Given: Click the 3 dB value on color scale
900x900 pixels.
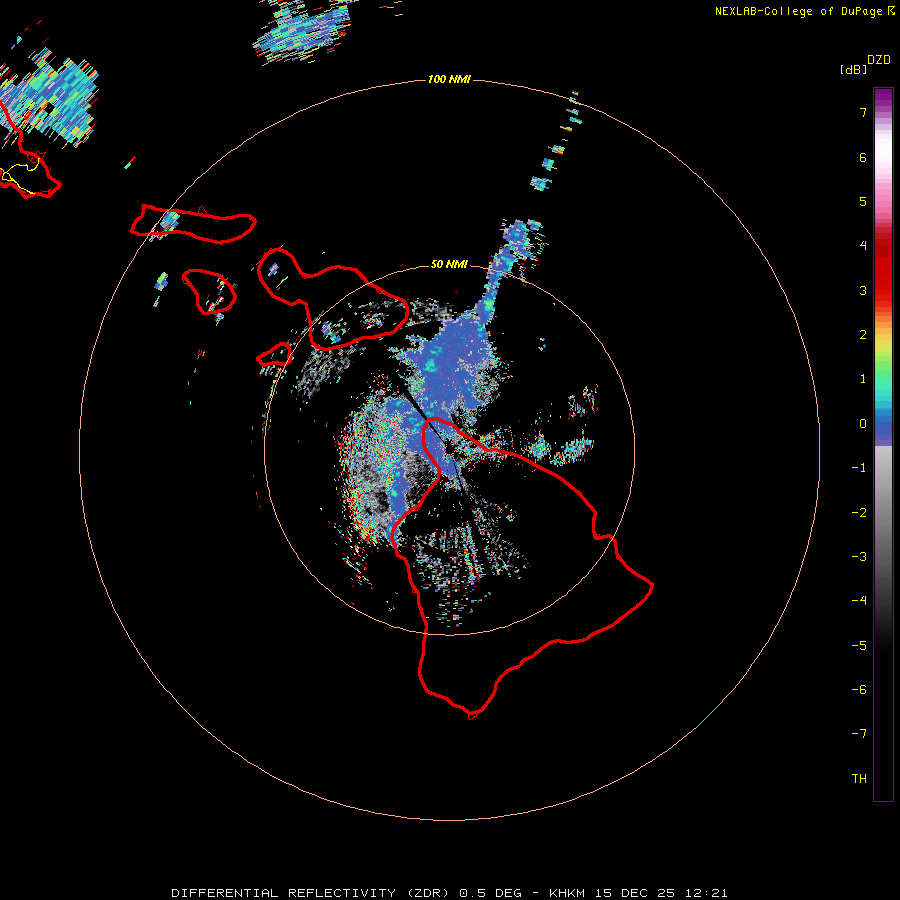Looking at the screenshot, I should [863, 290].
